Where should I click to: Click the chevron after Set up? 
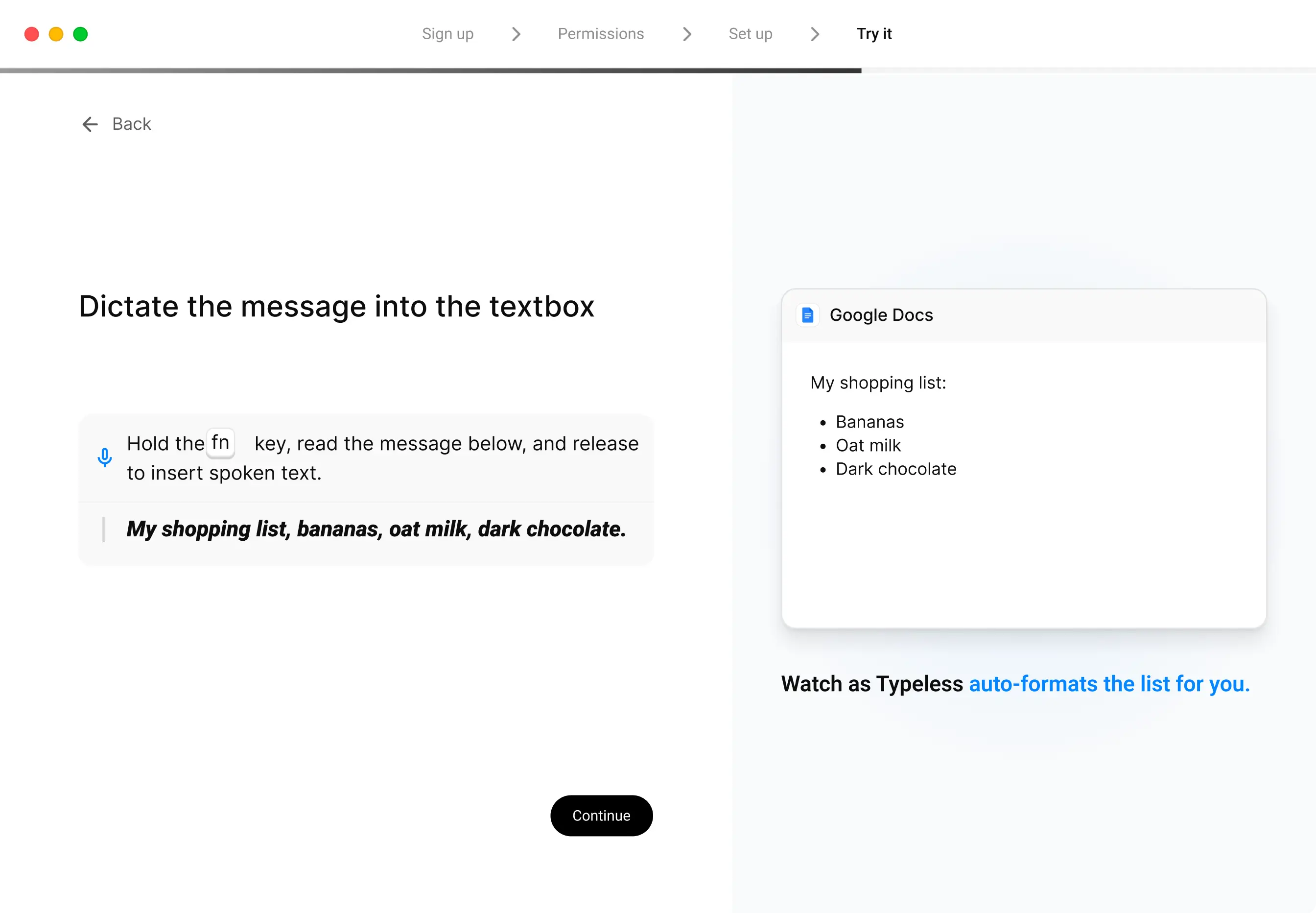coord(815,34)
